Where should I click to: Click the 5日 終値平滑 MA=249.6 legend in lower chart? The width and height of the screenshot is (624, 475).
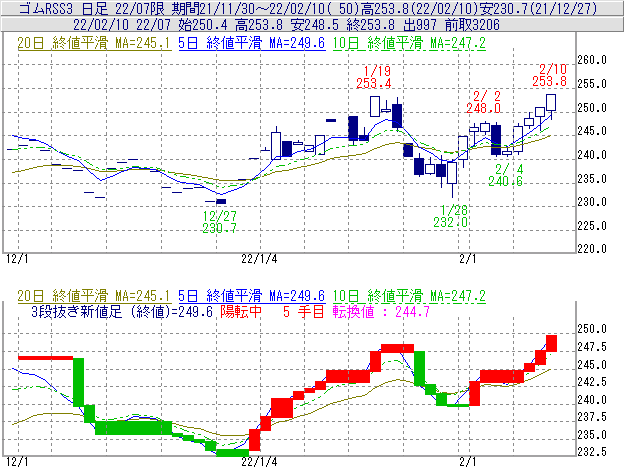[252, 296]
